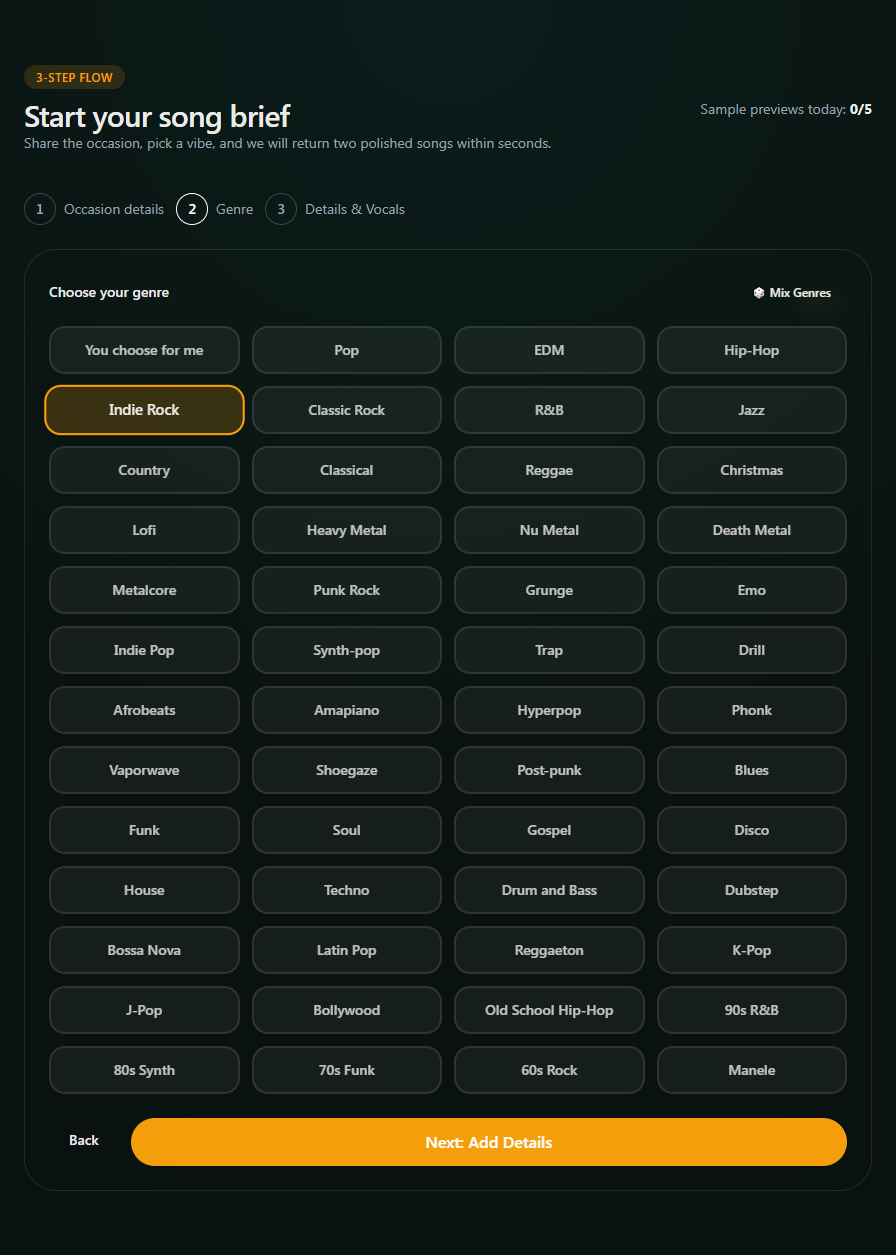Screen dimensions: 896x1255
Task: Select the Manele genre option
Action: (x=752, y=1070)
